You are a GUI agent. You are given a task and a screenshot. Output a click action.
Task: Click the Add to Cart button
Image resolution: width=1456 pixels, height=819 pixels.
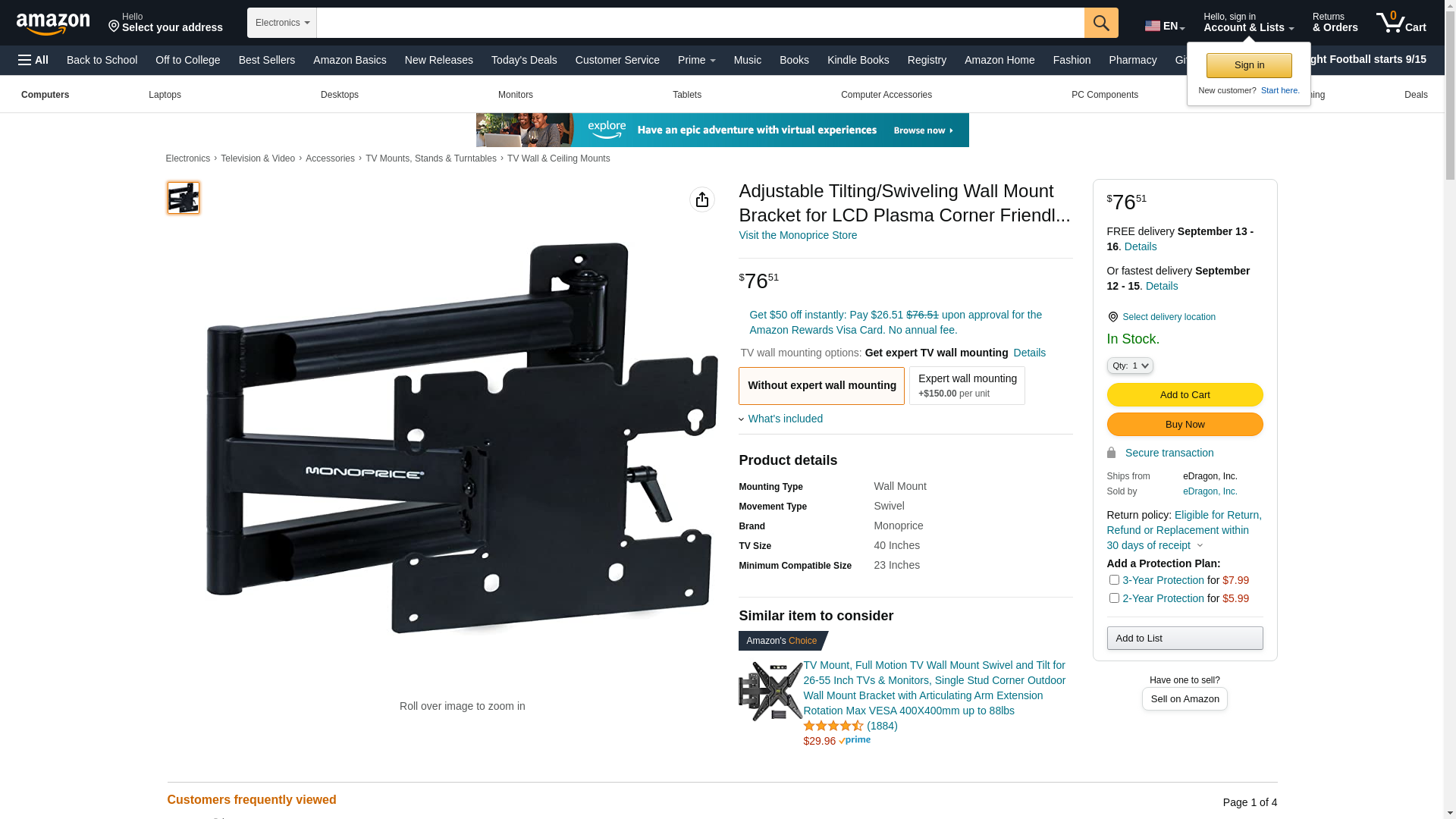click(1185, 394)
